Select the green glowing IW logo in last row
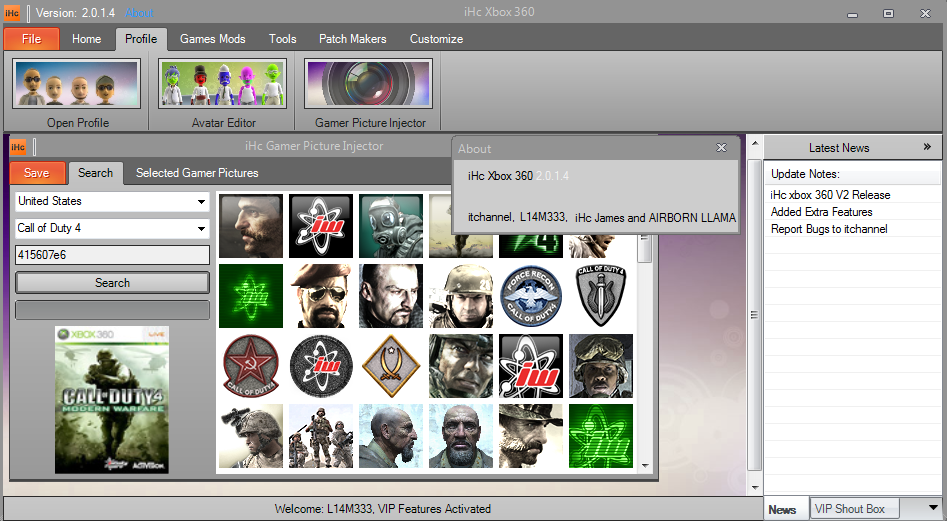The height and width of the screenshot is (521, 947). coord(601,436)
